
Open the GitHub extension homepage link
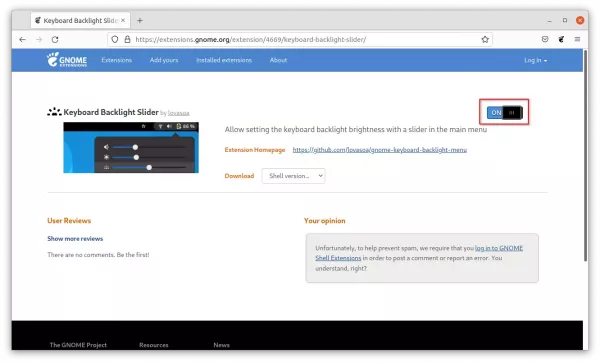coord(380,150)
